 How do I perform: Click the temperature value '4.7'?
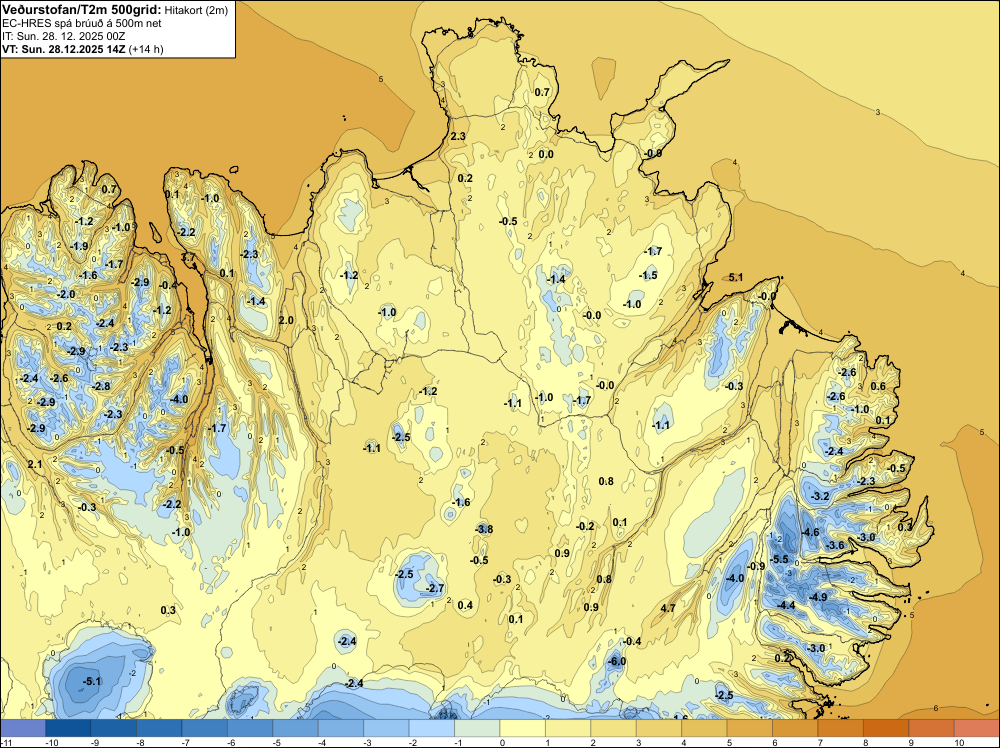click(668, 608)
